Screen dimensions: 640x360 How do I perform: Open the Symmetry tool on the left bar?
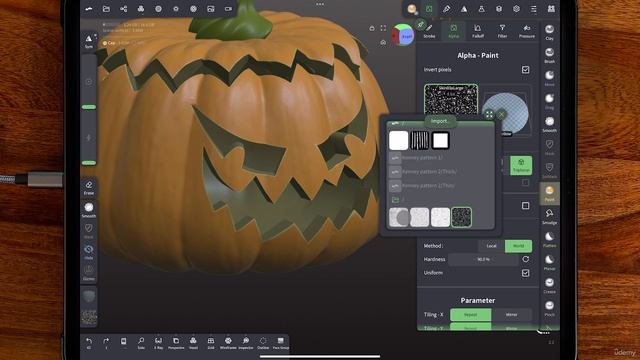point(89,42)
